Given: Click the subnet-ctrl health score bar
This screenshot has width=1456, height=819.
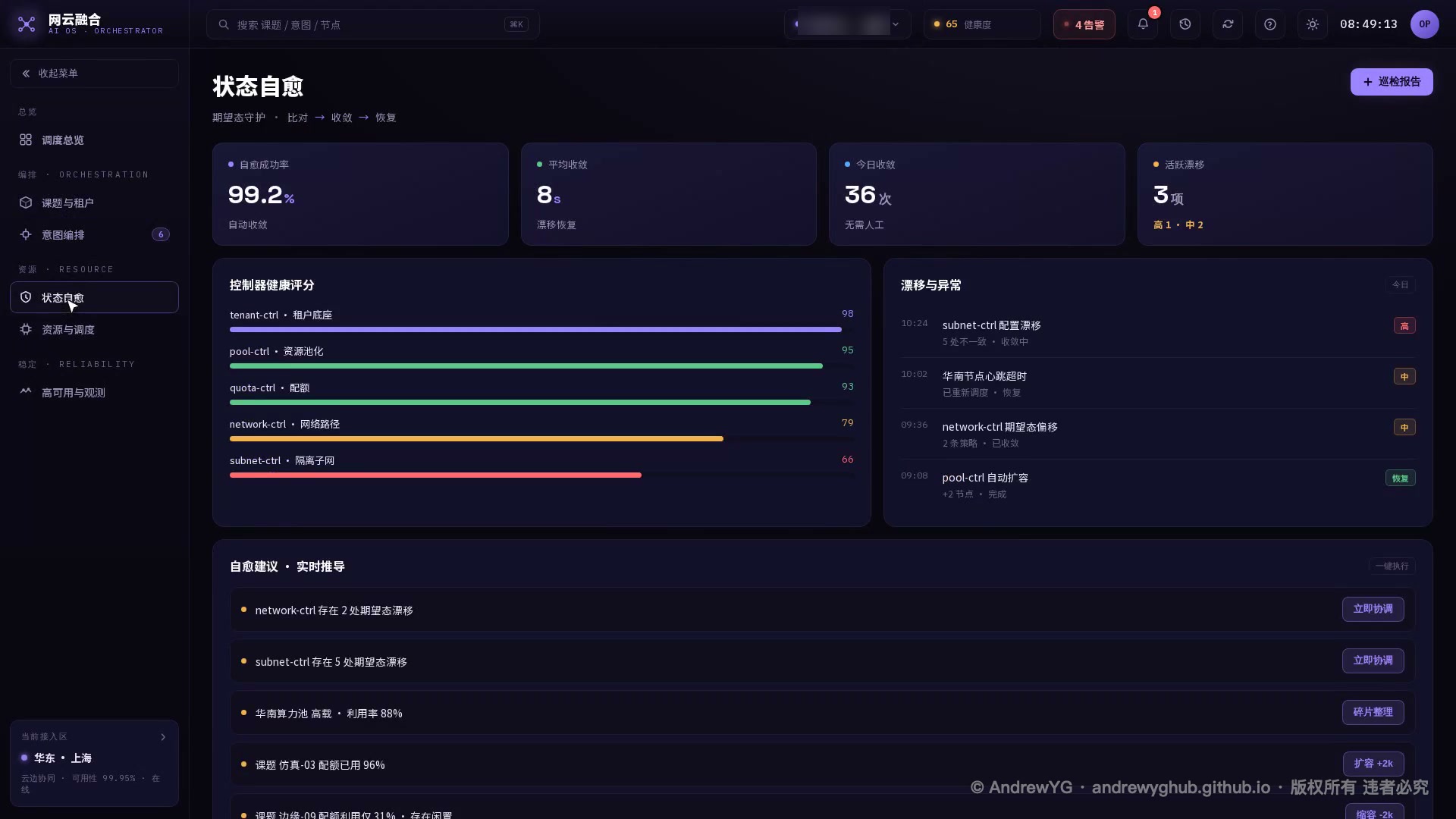Looking at the screenshot, I should (541, 475).
